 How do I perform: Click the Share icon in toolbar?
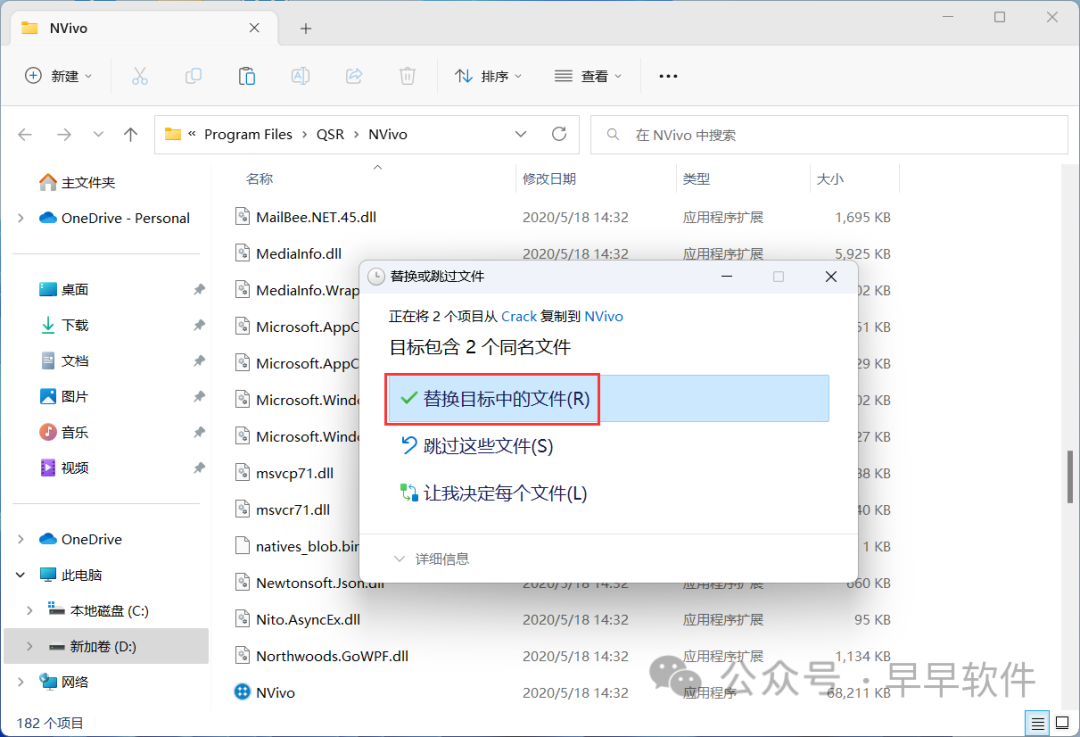353,76
